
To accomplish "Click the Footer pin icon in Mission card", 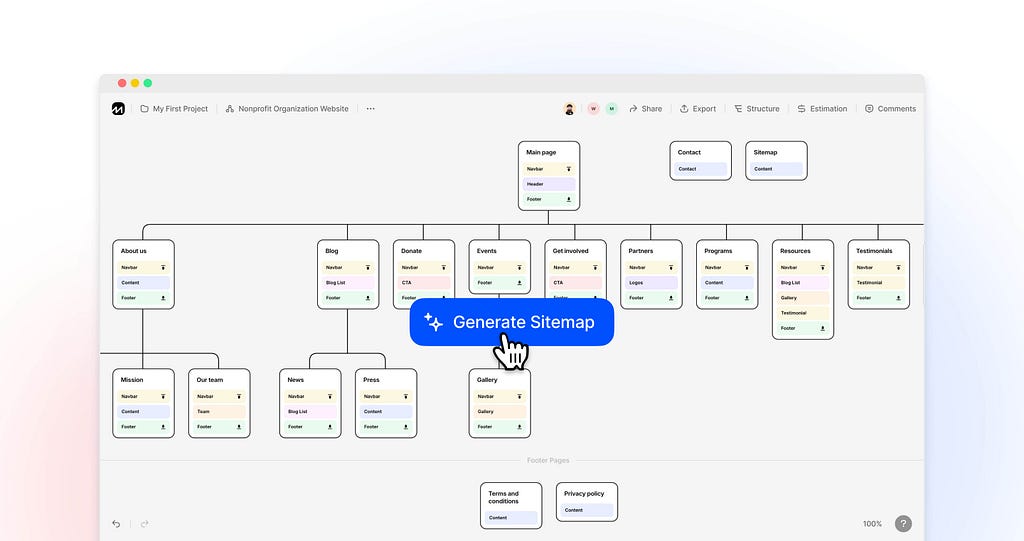I will click(163, 427).
